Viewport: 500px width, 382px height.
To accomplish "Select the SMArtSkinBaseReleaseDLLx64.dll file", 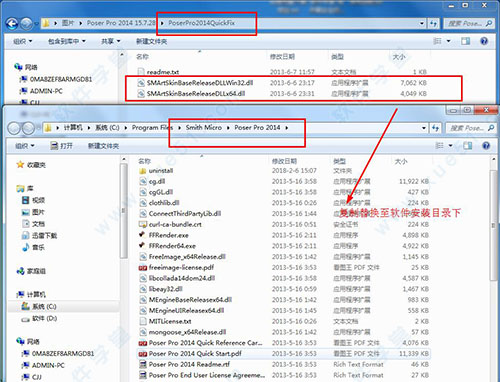I will pos(196,93).
